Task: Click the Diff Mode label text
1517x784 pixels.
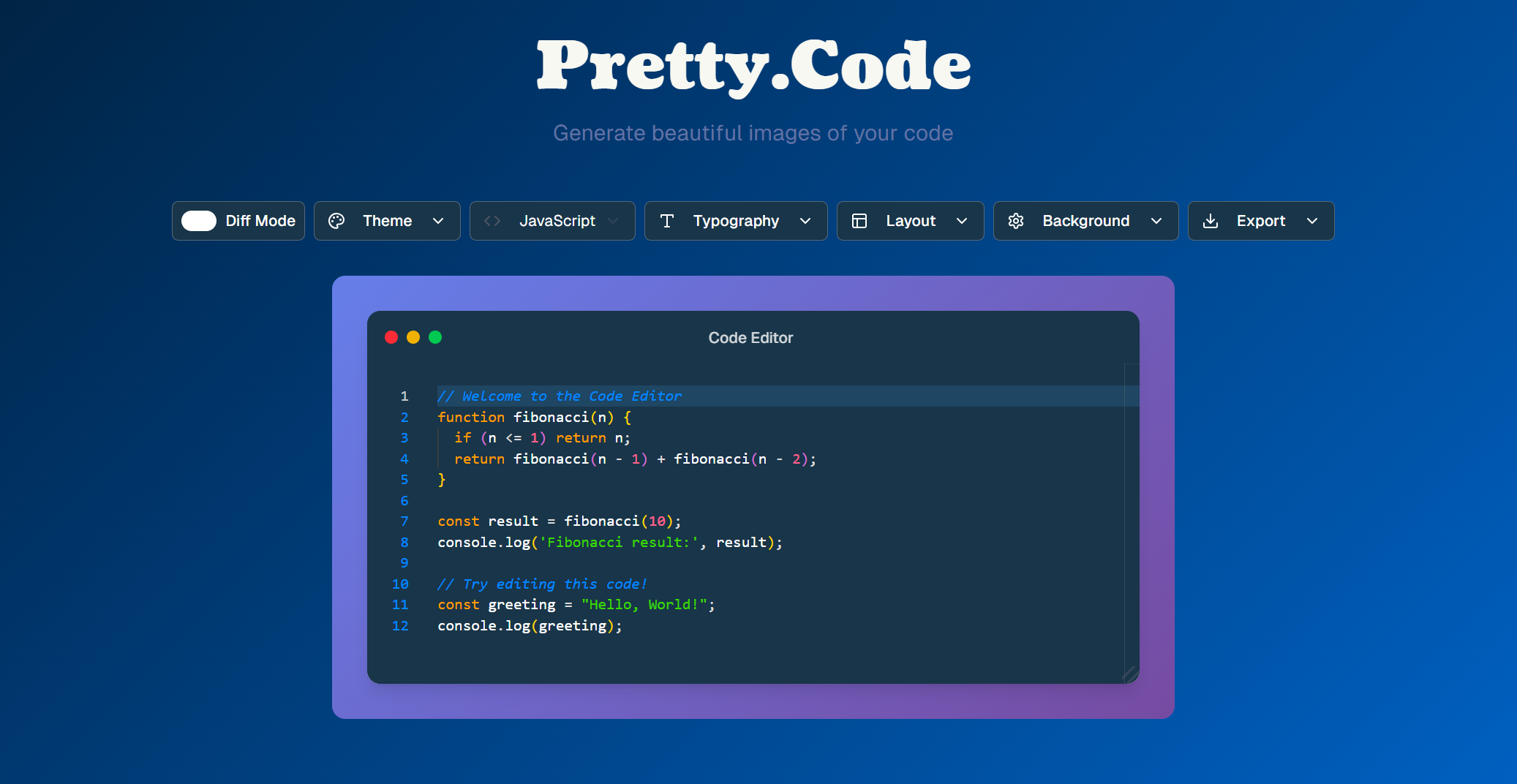Action: click(x=260, y=221)
